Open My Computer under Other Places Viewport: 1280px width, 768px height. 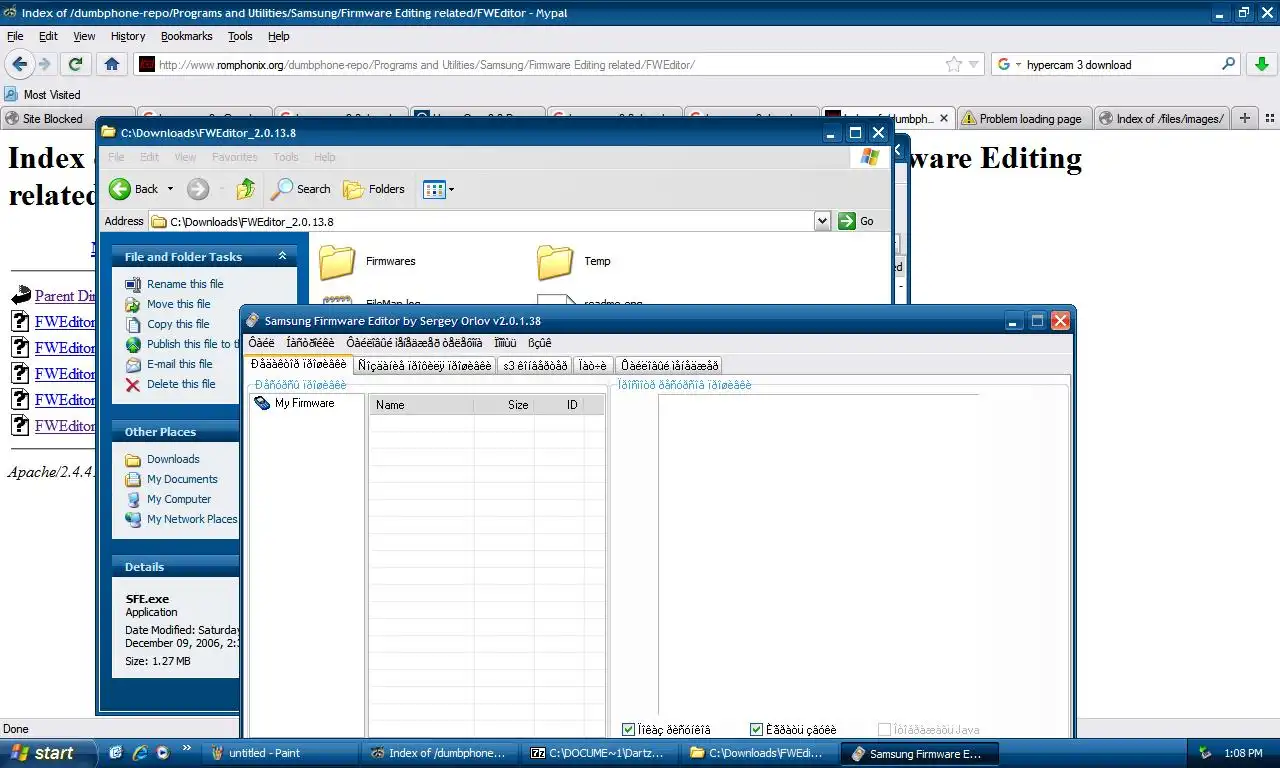click(x=179, y=499)
